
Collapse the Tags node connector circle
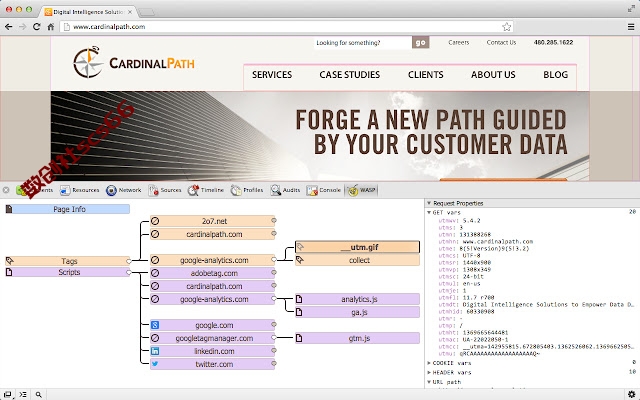tap(129, 261)
